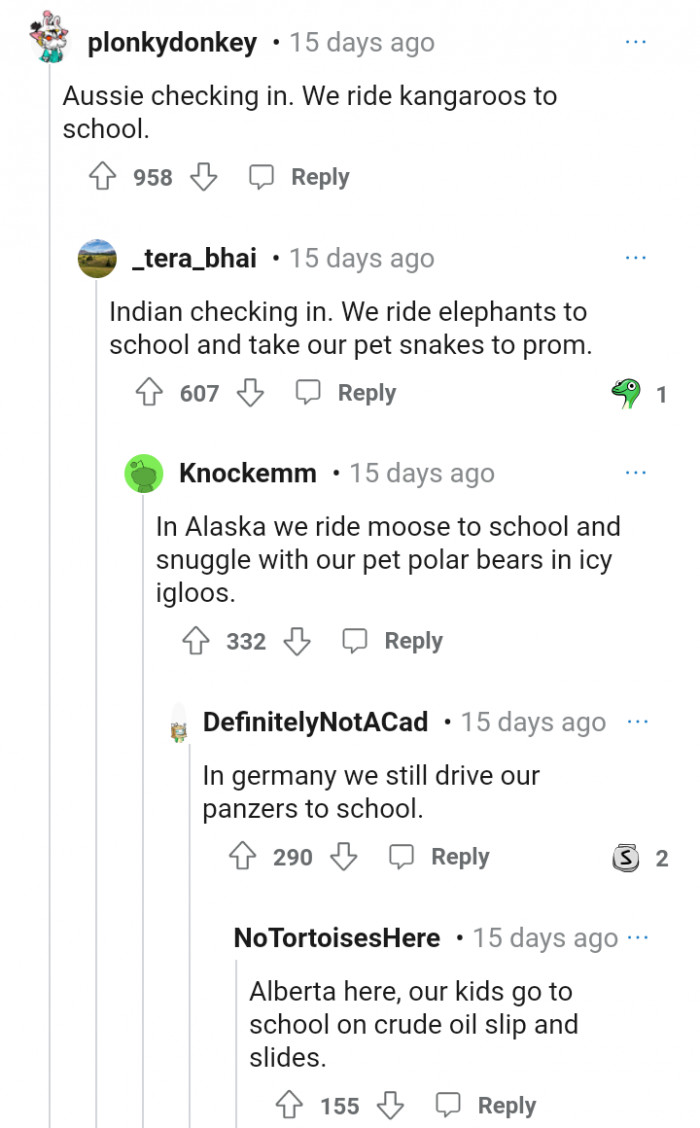Viewport: 700px width, 1128px height.
Task: Click the silver award on the panzers comment
Action: pyautogui.click(x=624, y=857)
